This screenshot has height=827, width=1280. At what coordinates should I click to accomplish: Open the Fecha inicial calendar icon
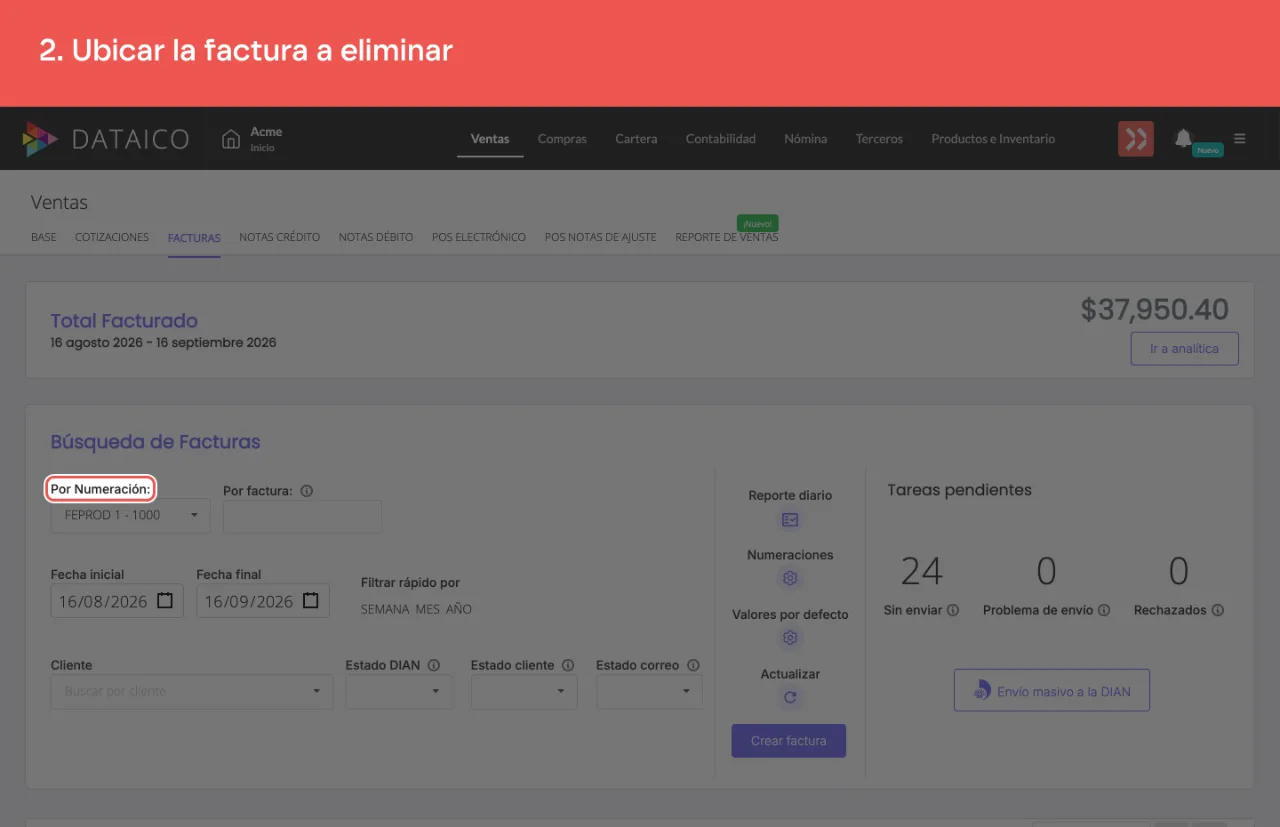click(x=166, y=601)
